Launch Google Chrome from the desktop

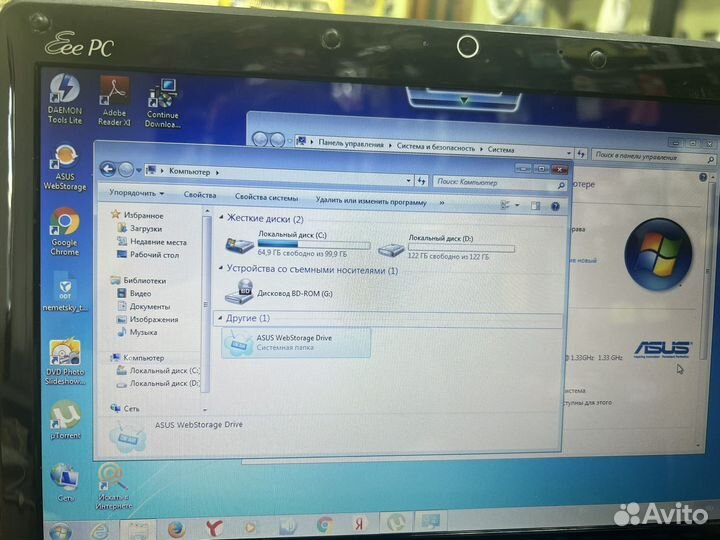[65, 232]
